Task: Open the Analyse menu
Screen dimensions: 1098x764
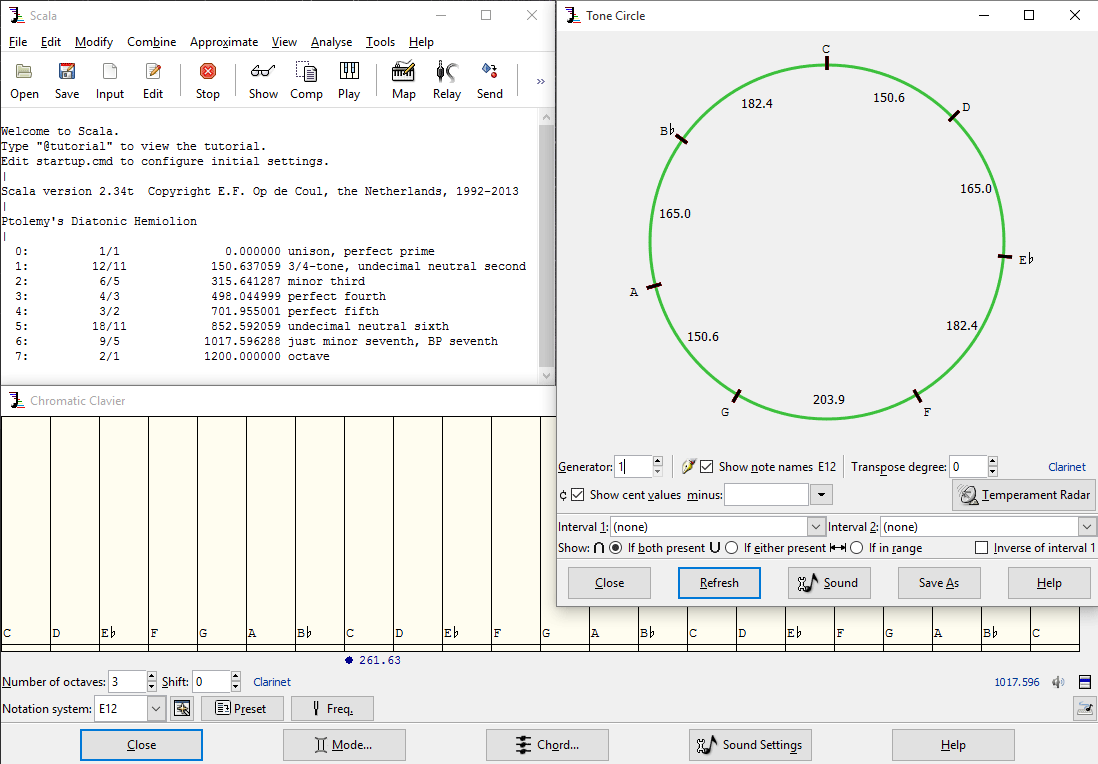Action: (x=331, y=42)
